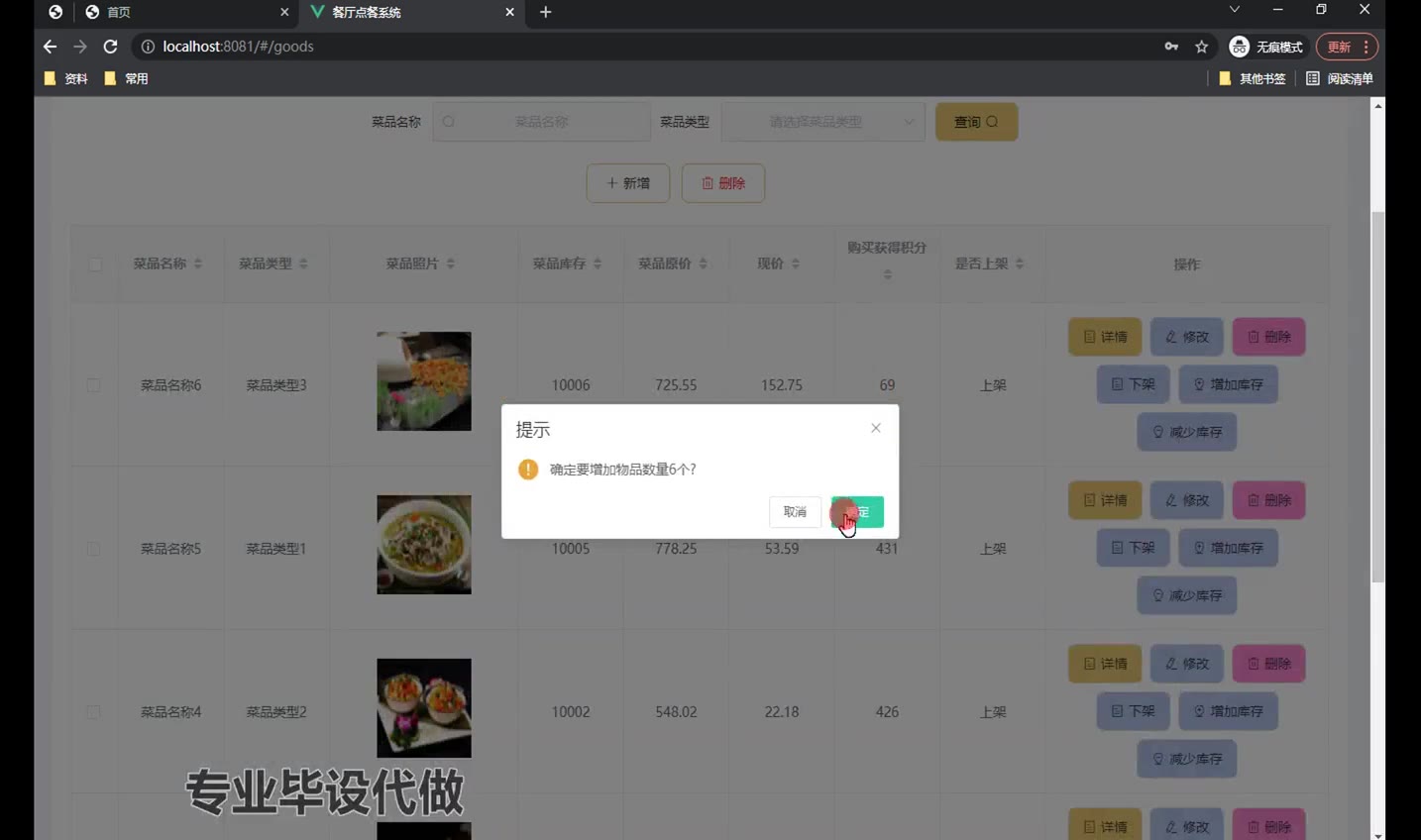Cancel the prompt with 取消 button
1421x840 pixels.
coord(795,512)
